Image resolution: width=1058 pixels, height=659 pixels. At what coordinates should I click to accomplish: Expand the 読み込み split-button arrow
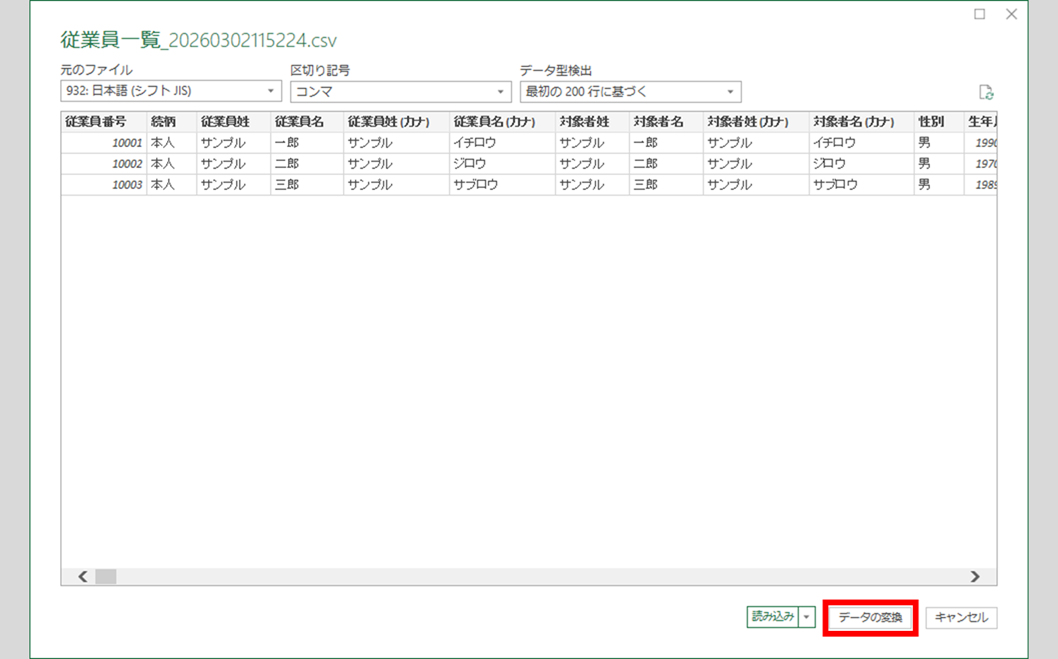point(808,617)
